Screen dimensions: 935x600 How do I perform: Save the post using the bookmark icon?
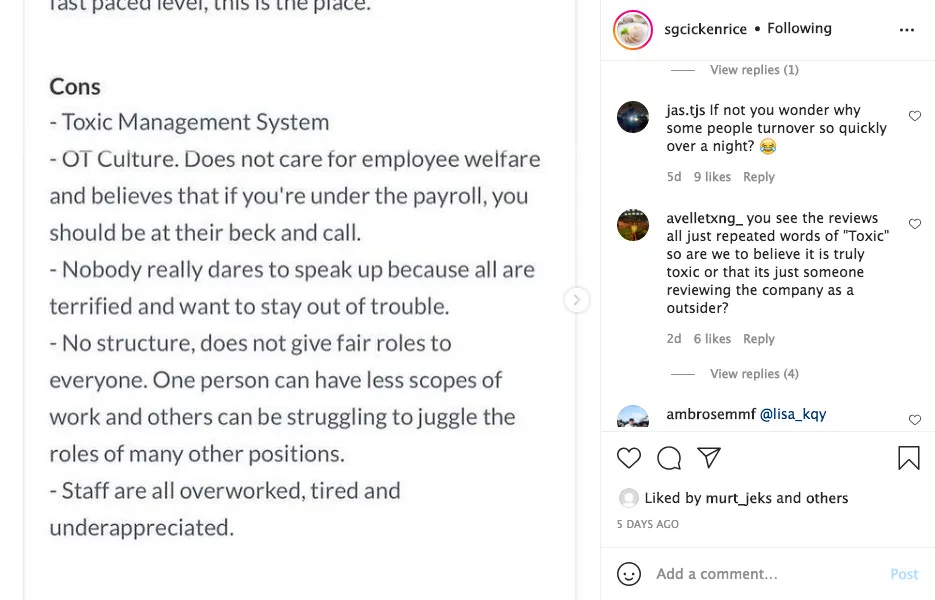(x=908, y=458)
